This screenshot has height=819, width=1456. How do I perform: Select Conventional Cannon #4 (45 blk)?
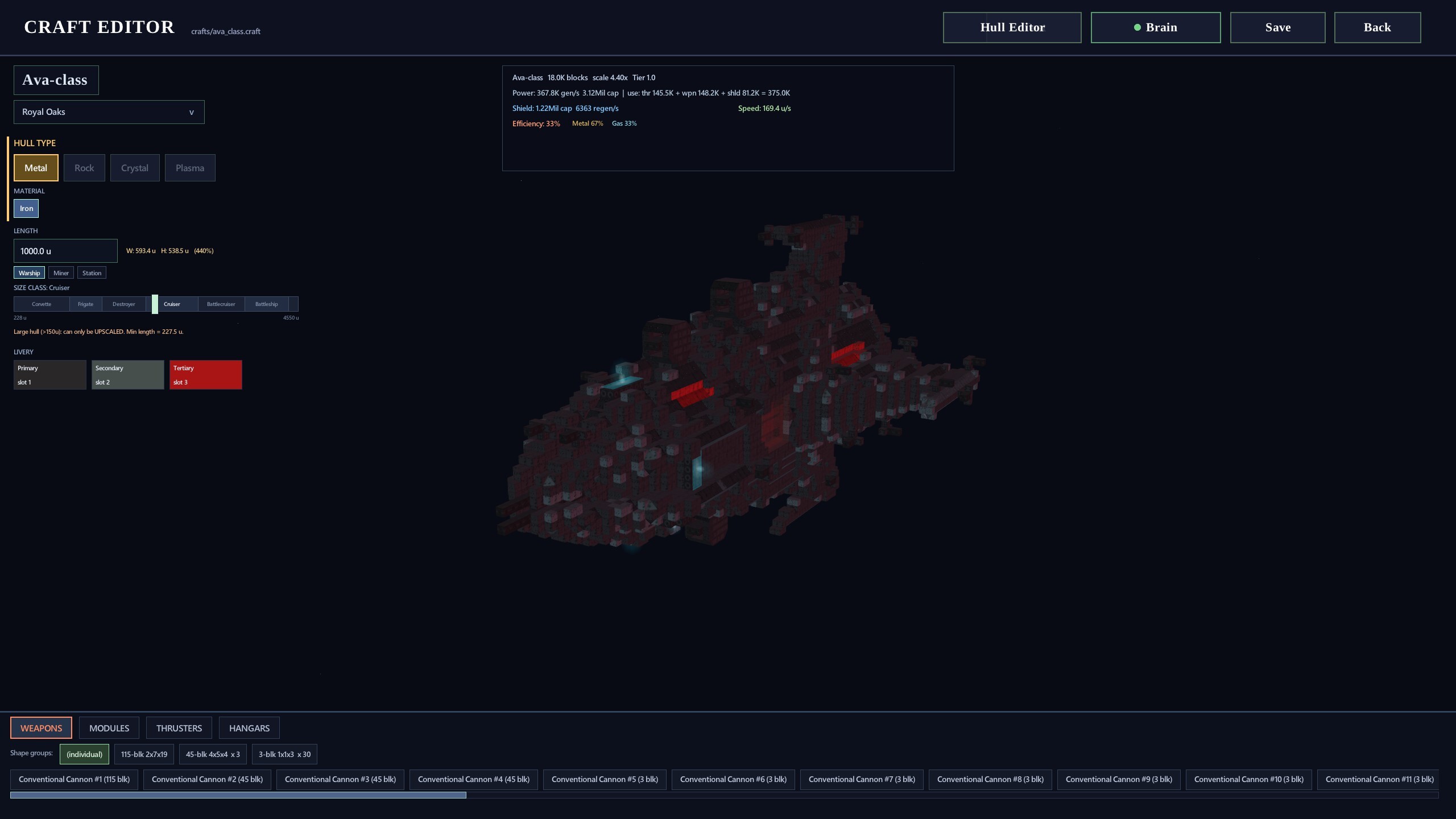(x=473, y=779)
